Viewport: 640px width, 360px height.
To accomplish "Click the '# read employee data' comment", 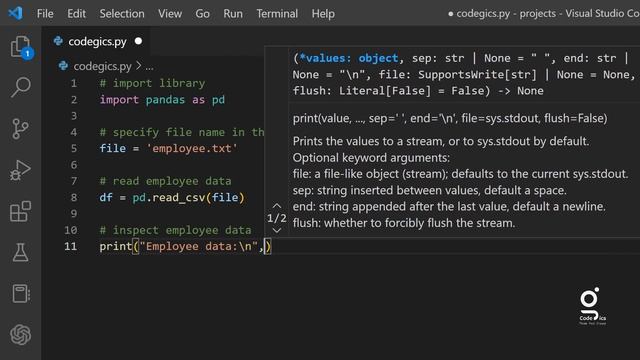I will [x=165, y=181].
